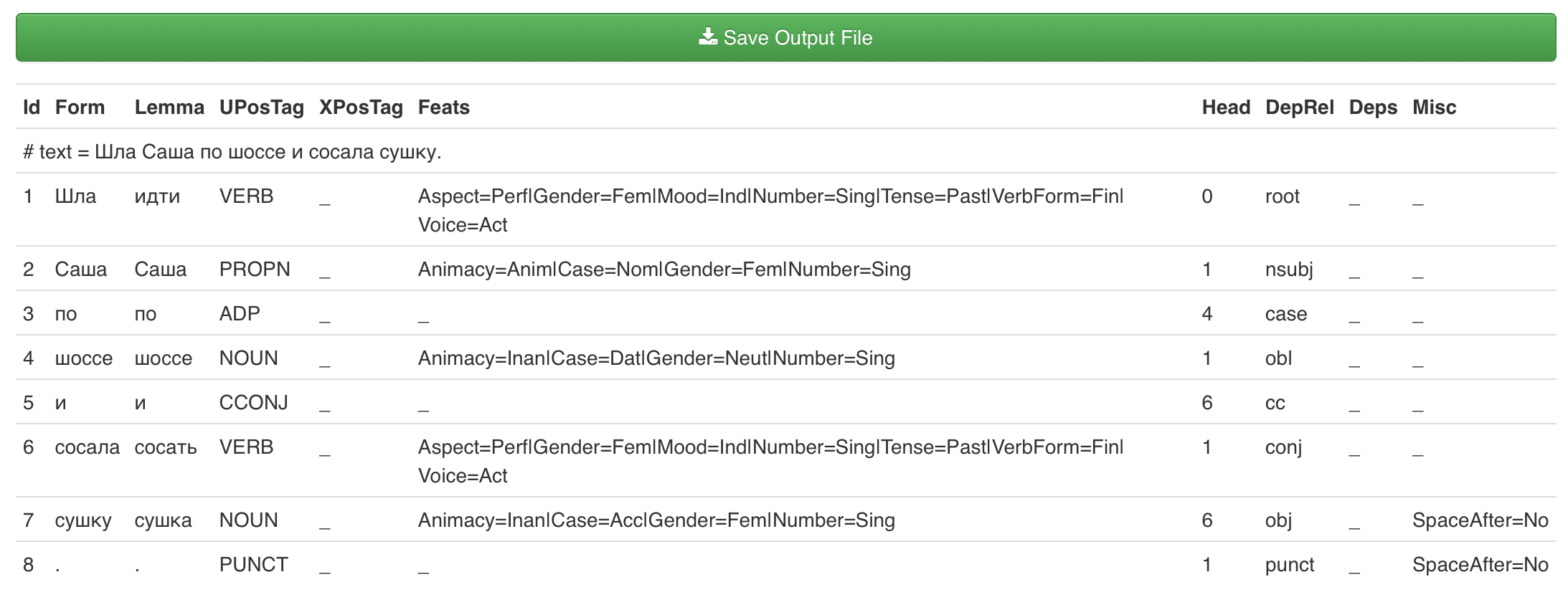Click the Feats cell containing Case=Nom
Viewport: 1568px width, 605px height.
(664, 270)
